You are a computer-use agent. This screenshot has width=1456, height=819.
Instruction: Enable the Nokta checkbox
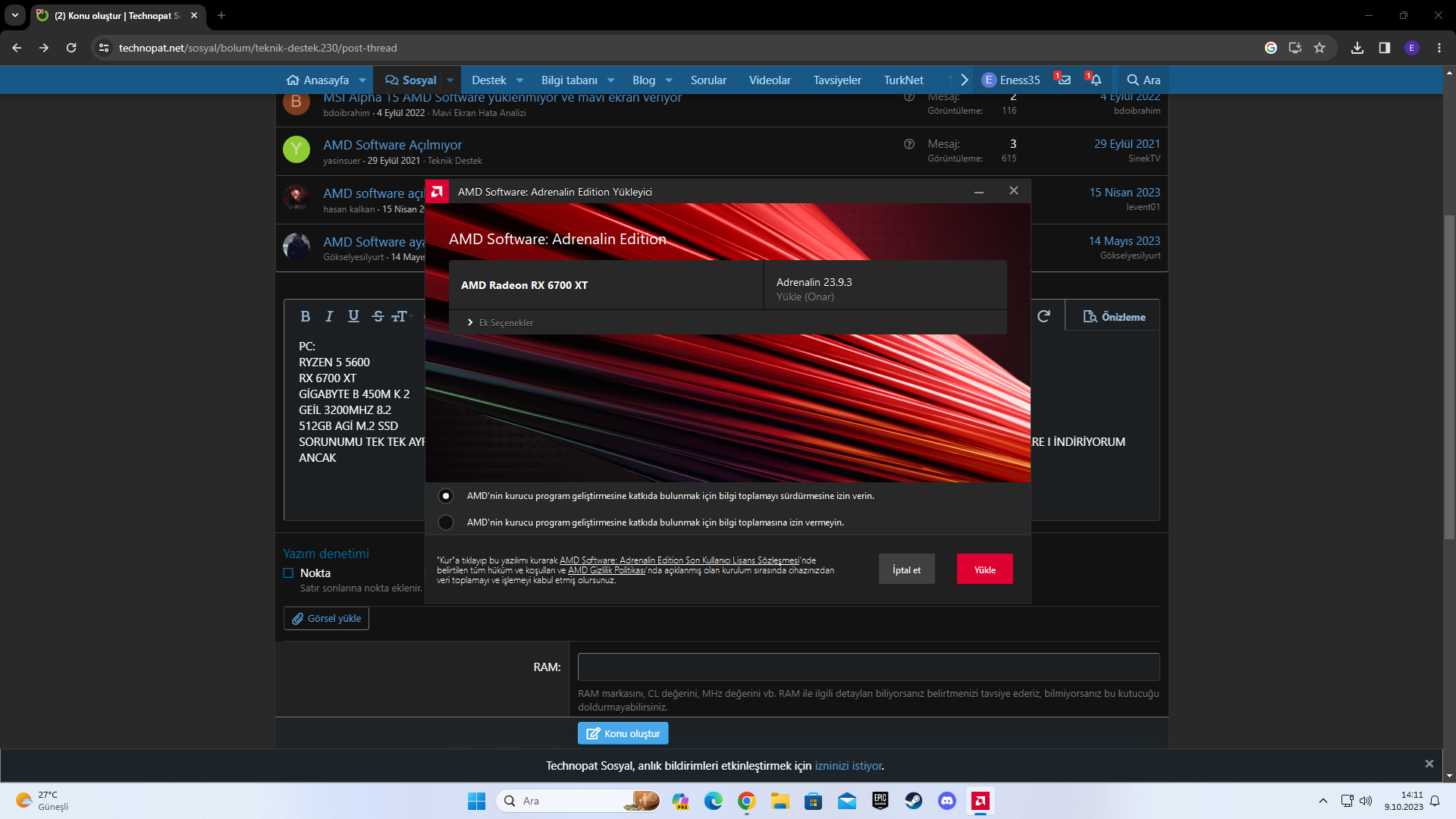coord(288,573)
